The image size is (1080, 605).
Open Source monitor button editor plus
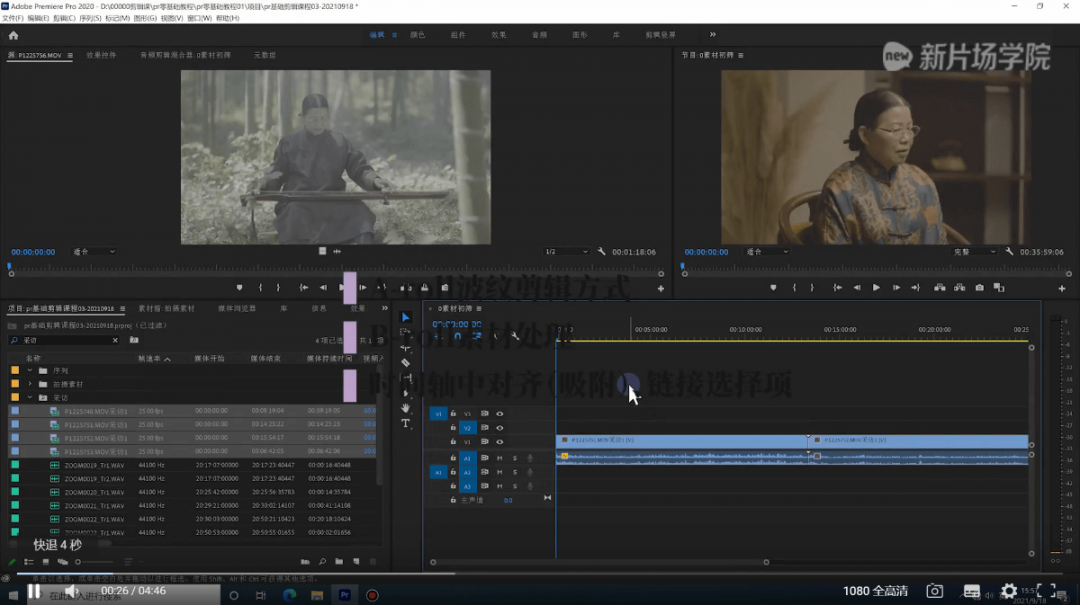tap(661, 288)
